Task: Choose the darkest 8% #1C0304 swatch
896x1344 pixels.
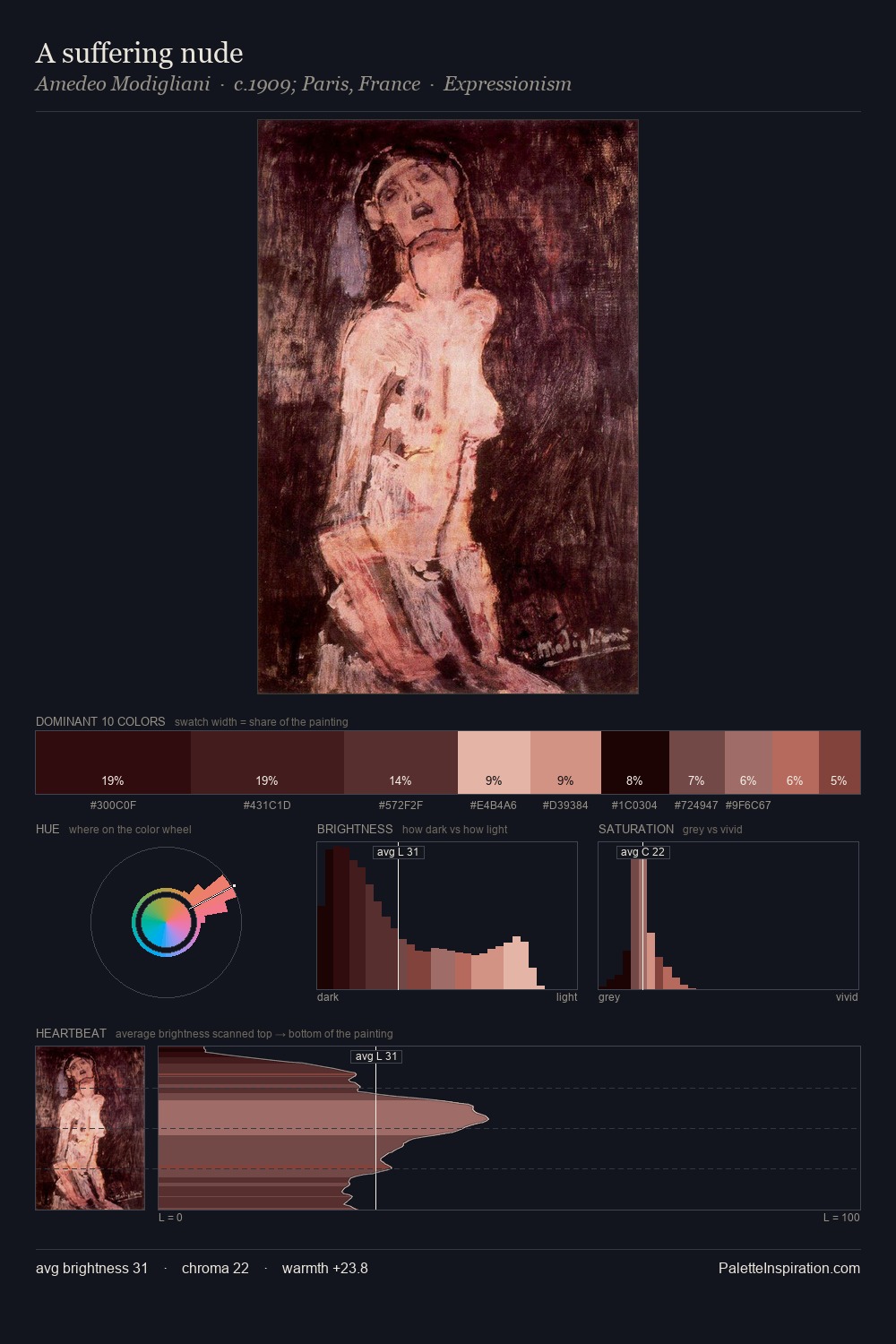Action: point(634,762)
